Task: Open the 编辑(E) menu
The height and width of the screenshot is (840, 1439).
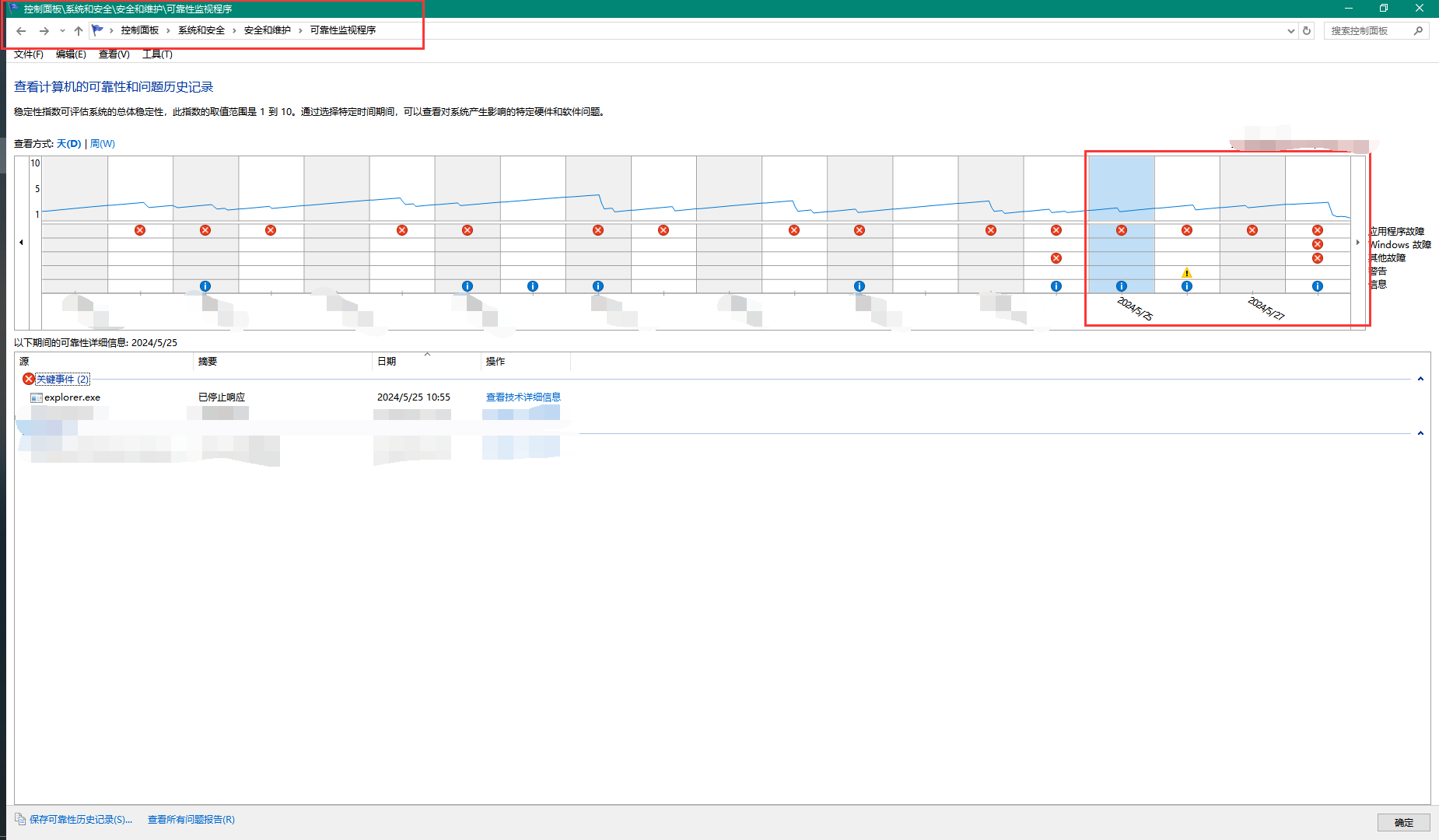Action: (x=71, y=54)
